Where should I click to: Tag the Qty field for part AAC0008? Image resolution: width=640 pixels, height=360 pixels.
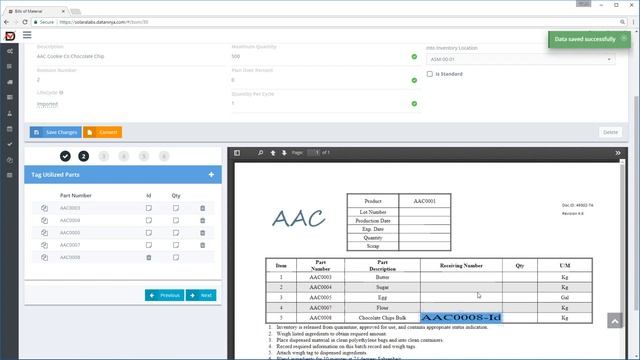(x=176, y=258)
